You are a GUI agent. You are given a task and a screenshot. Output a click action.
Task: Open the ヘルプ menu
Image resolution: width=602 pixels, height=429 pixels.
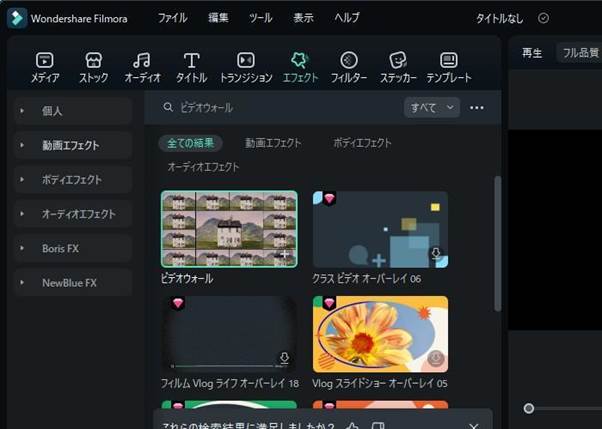coord(347,18)
